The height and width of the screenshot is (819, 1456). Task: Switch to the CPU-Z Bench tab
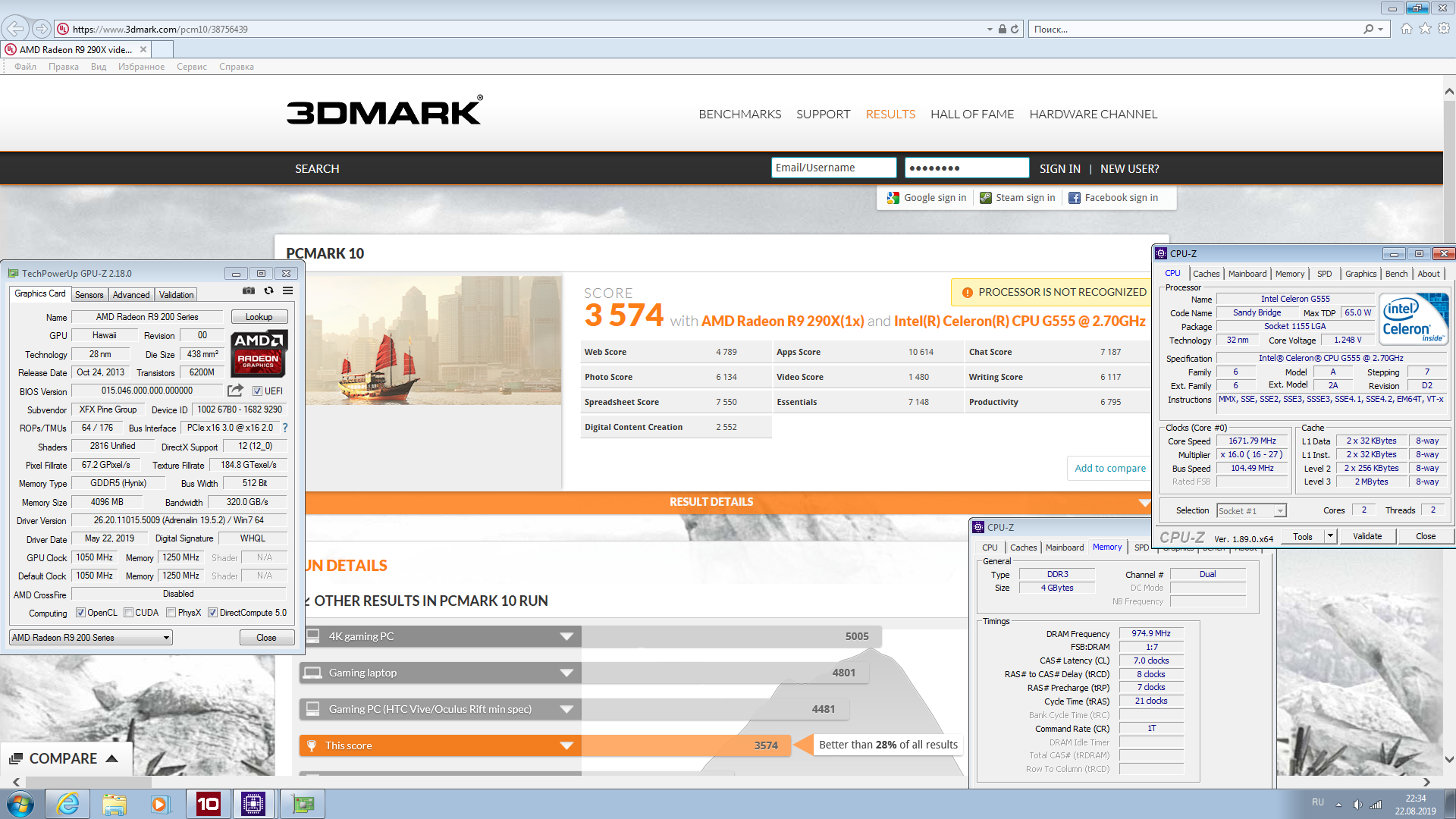1396,274
